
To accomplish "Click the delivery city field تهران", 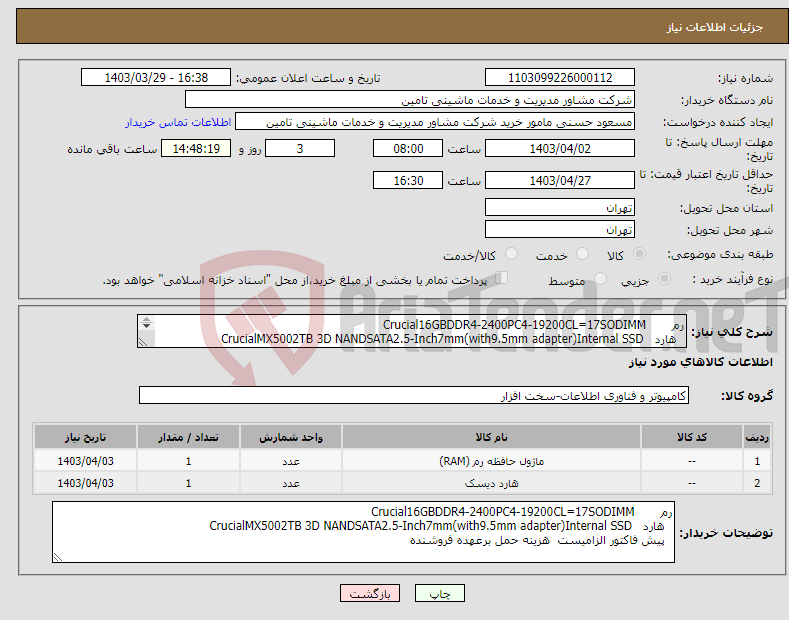I will point(560,229).
